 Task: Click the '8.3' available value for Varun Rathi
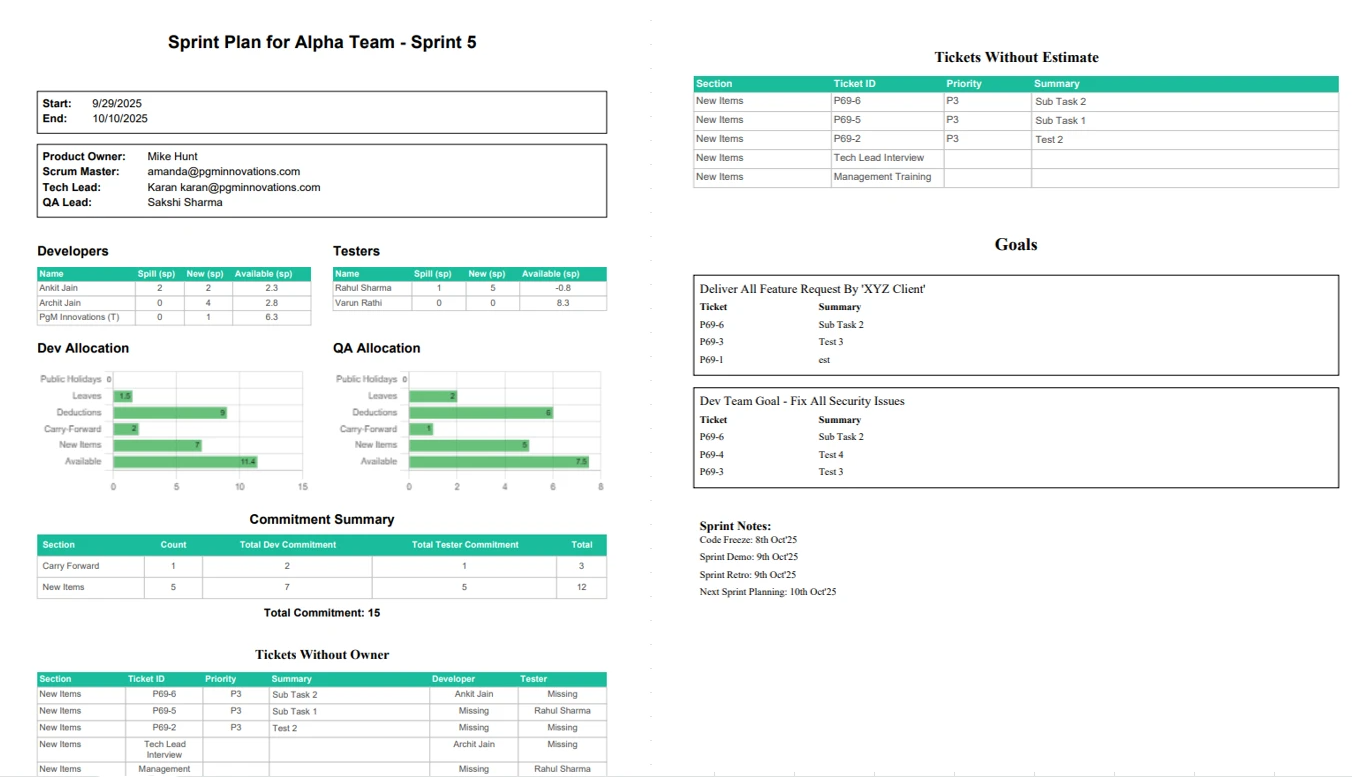(x=561, y=302)
